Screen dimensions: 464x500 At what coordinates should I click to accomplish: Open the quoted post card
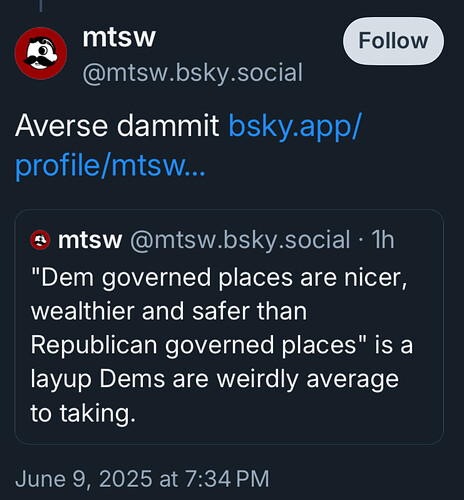229,327
